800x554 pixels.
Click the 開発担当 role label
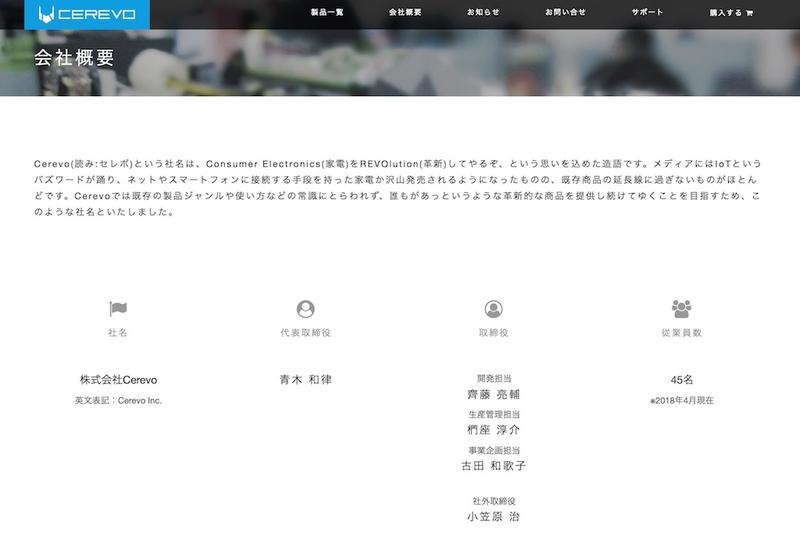pos(494,379)
